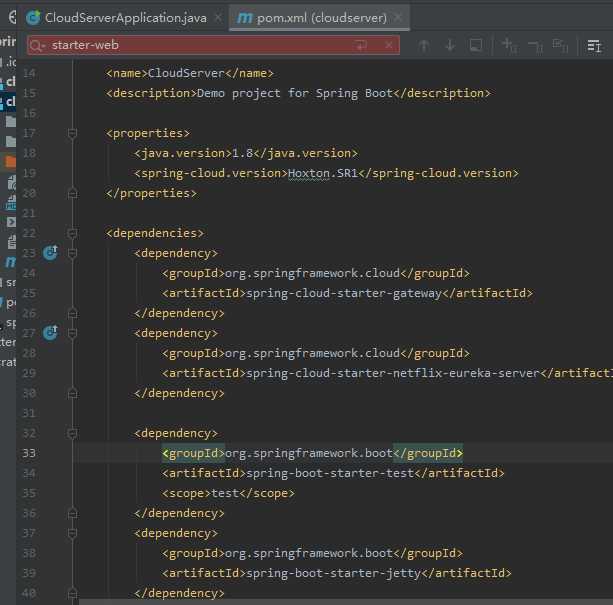Collapse the dependency at line 32

click(72, 433)
